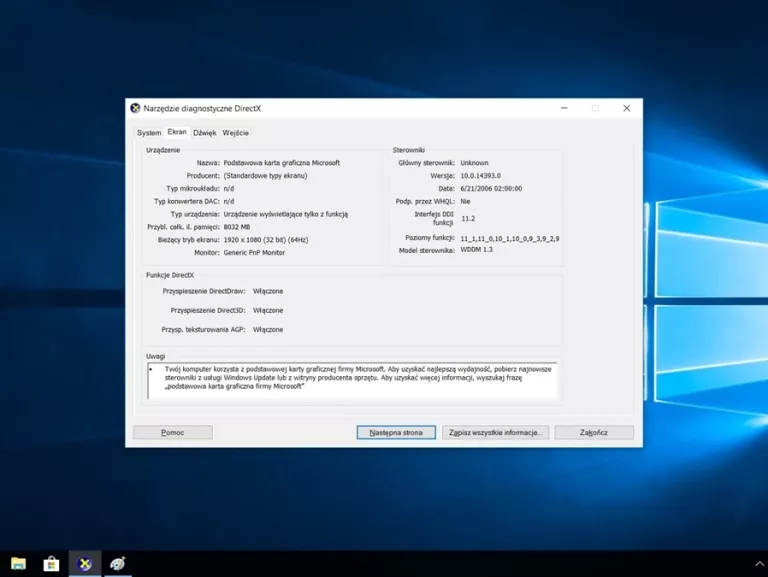Image resolution: width=768 pixels, height=577 pixels.
Task: Close the DirectX diagnostic window
Action: coord(626,108)
